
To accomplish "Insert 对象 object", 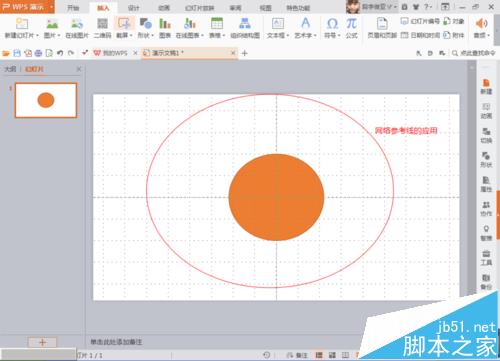I will [x=454, y=21].
